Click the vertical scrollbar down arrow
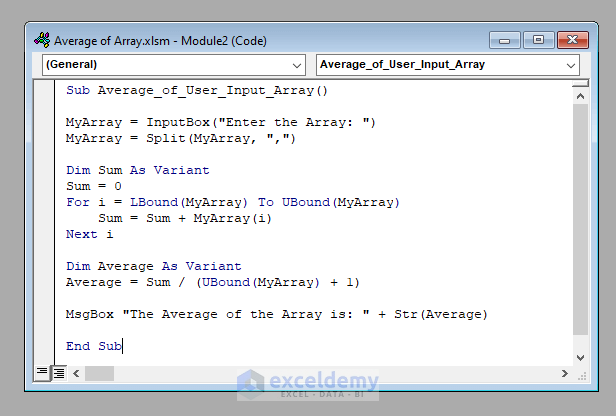 tap(580, 357)
